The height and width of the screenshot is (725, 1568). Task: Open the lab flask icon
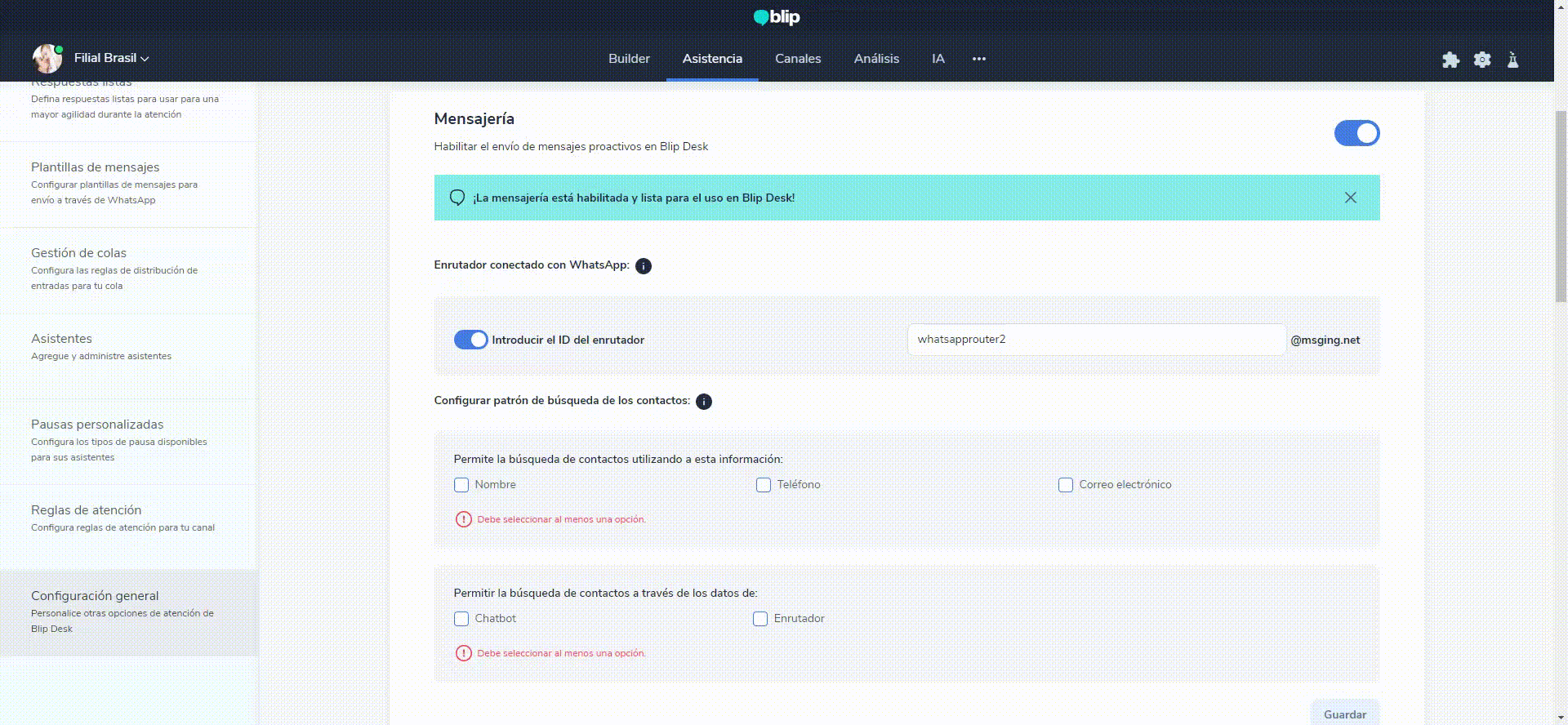click(x=1512, y=60)
